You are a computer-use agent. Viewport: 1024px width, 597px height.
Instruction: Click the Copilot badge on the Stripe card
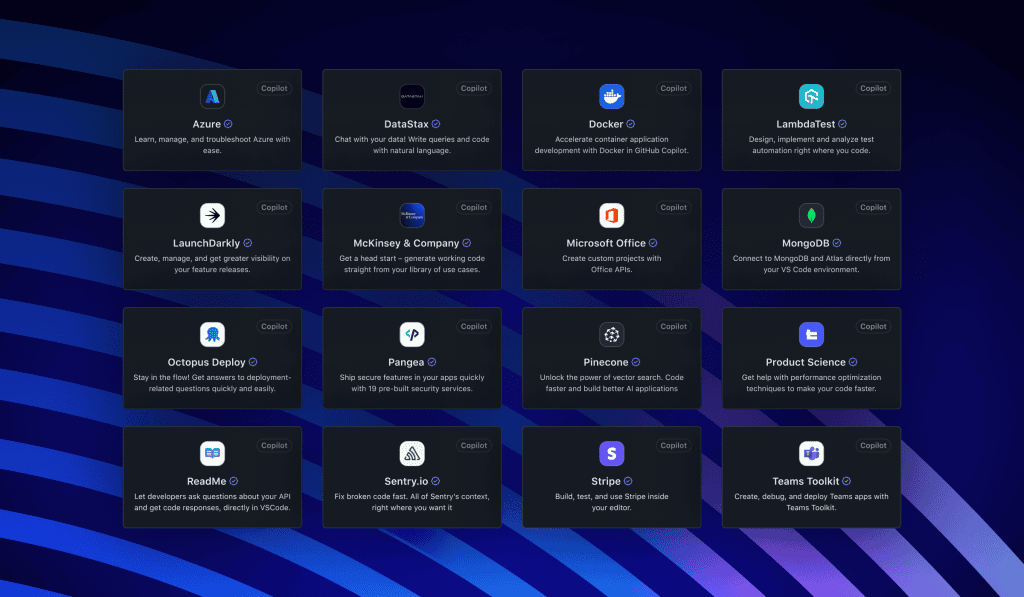(673, 445)
